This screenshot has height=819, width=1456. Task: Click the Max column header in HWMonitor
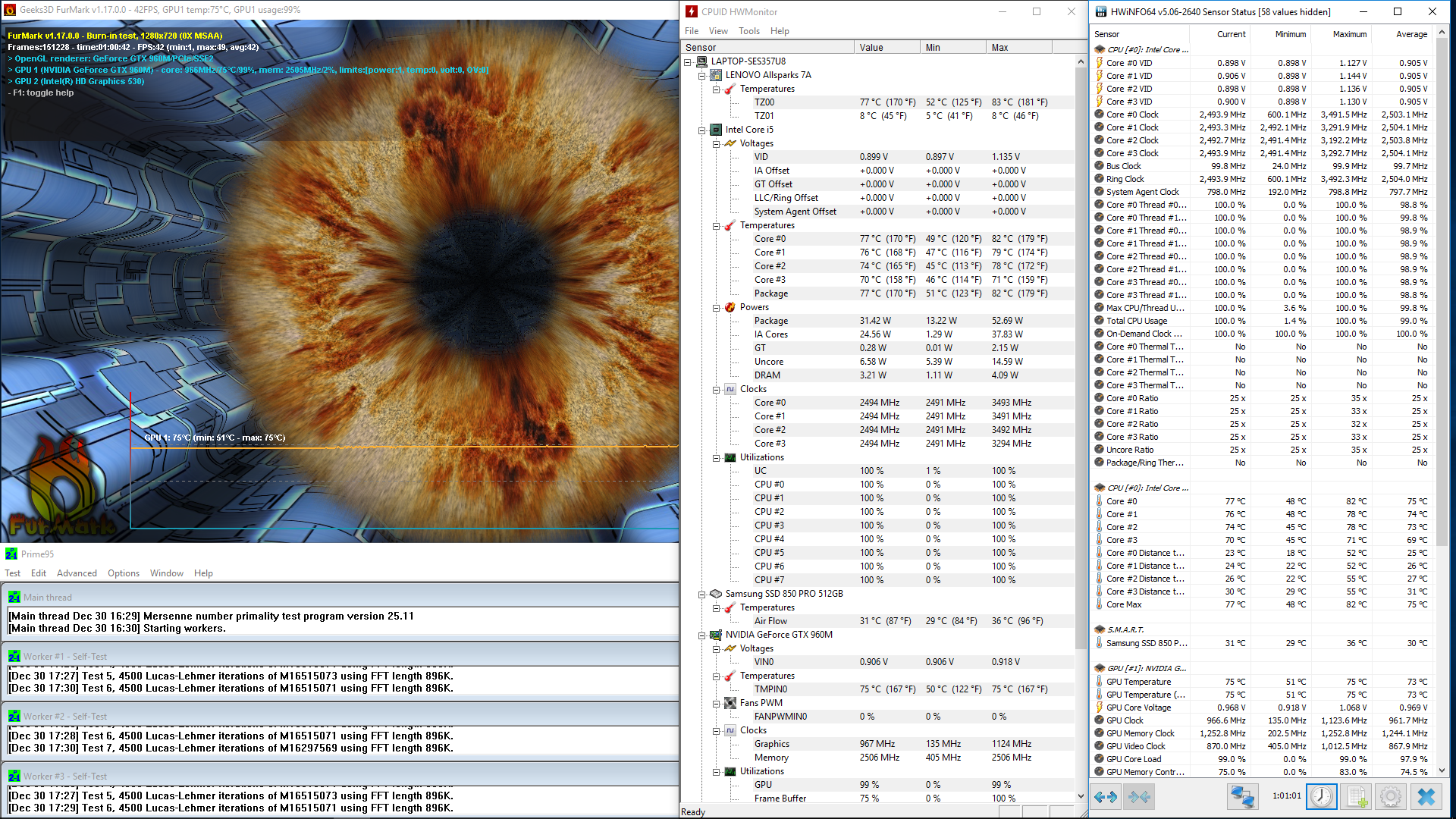pyautogui.click(x=999, y=48)
